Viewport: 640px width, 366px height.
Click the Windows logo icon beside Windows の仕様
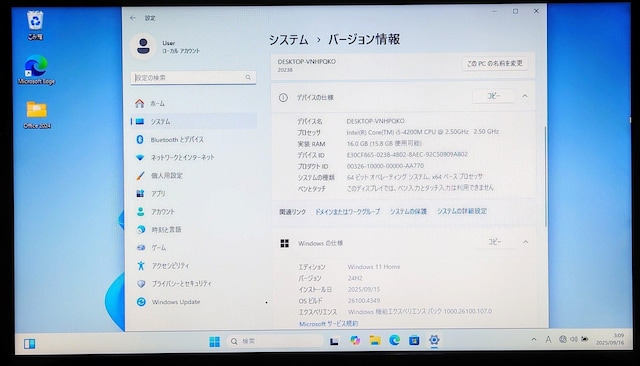pos(284,243)
